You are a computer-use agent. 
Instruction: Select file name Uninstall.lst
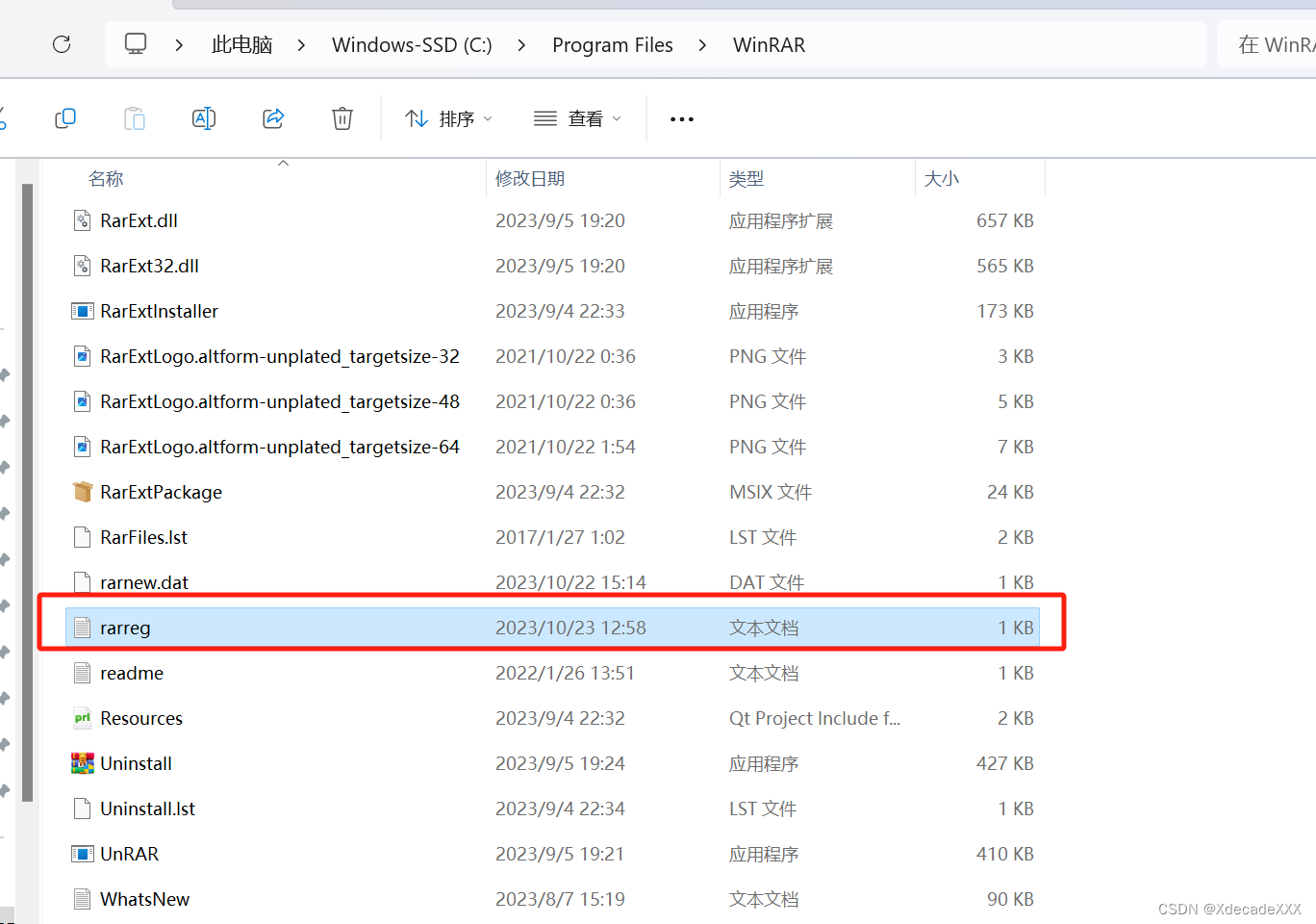pyautogui.click(x=147, y=808)
